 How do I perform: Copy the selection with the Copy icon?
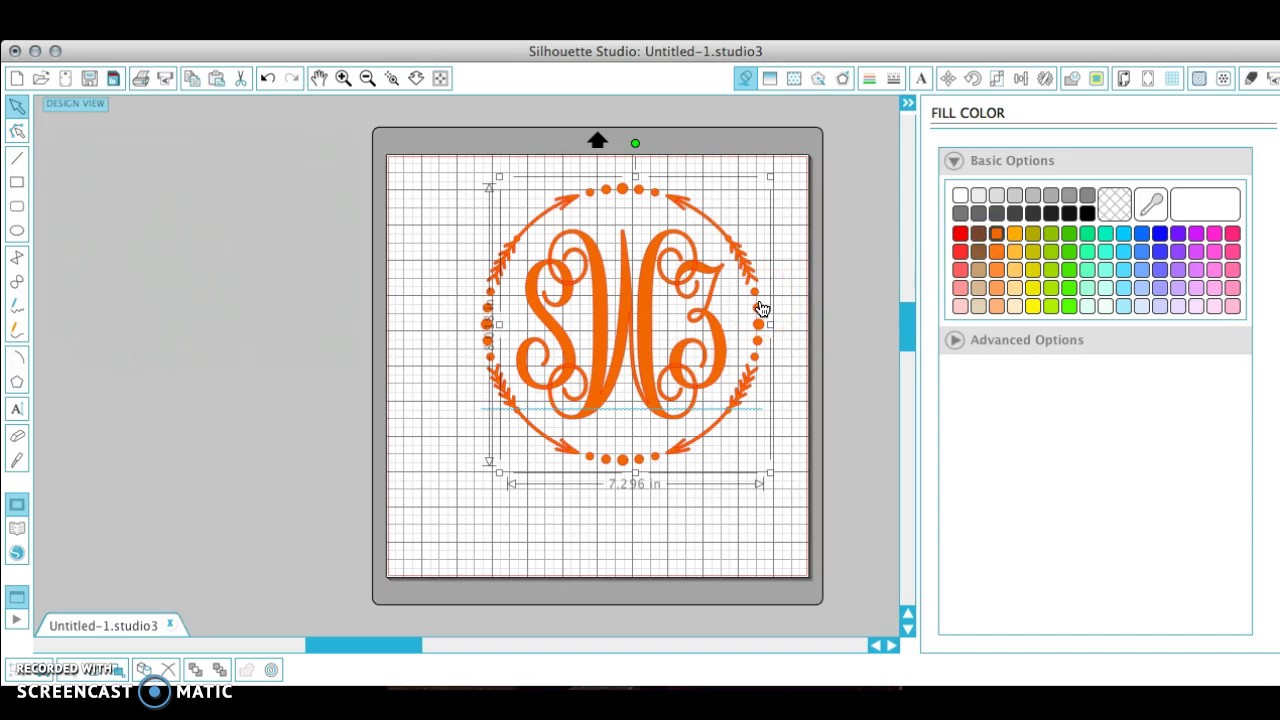click(x=192, y=78)
